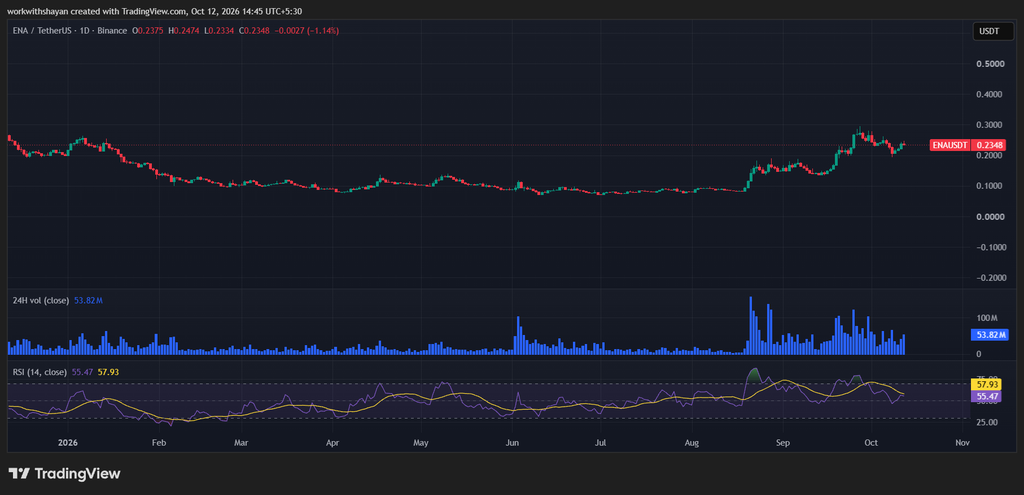Image resolution: width=1024 pixels, height=495 pixels.
Task: Click the May label on time axis
Action: pyautogui.click(x=421, y=443)
